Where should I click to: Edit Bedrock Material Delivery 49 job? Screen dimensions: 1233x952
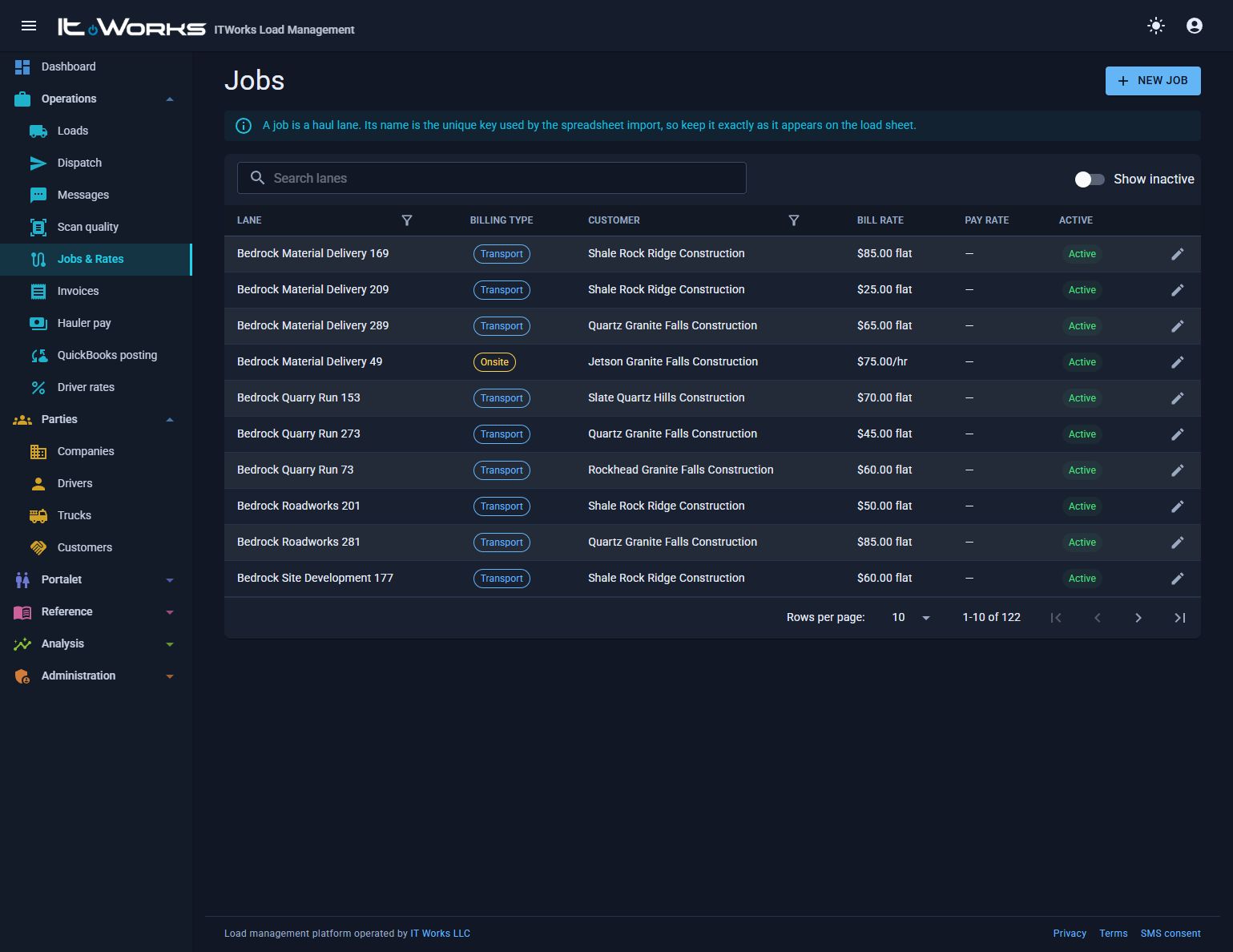point(1177,362)
